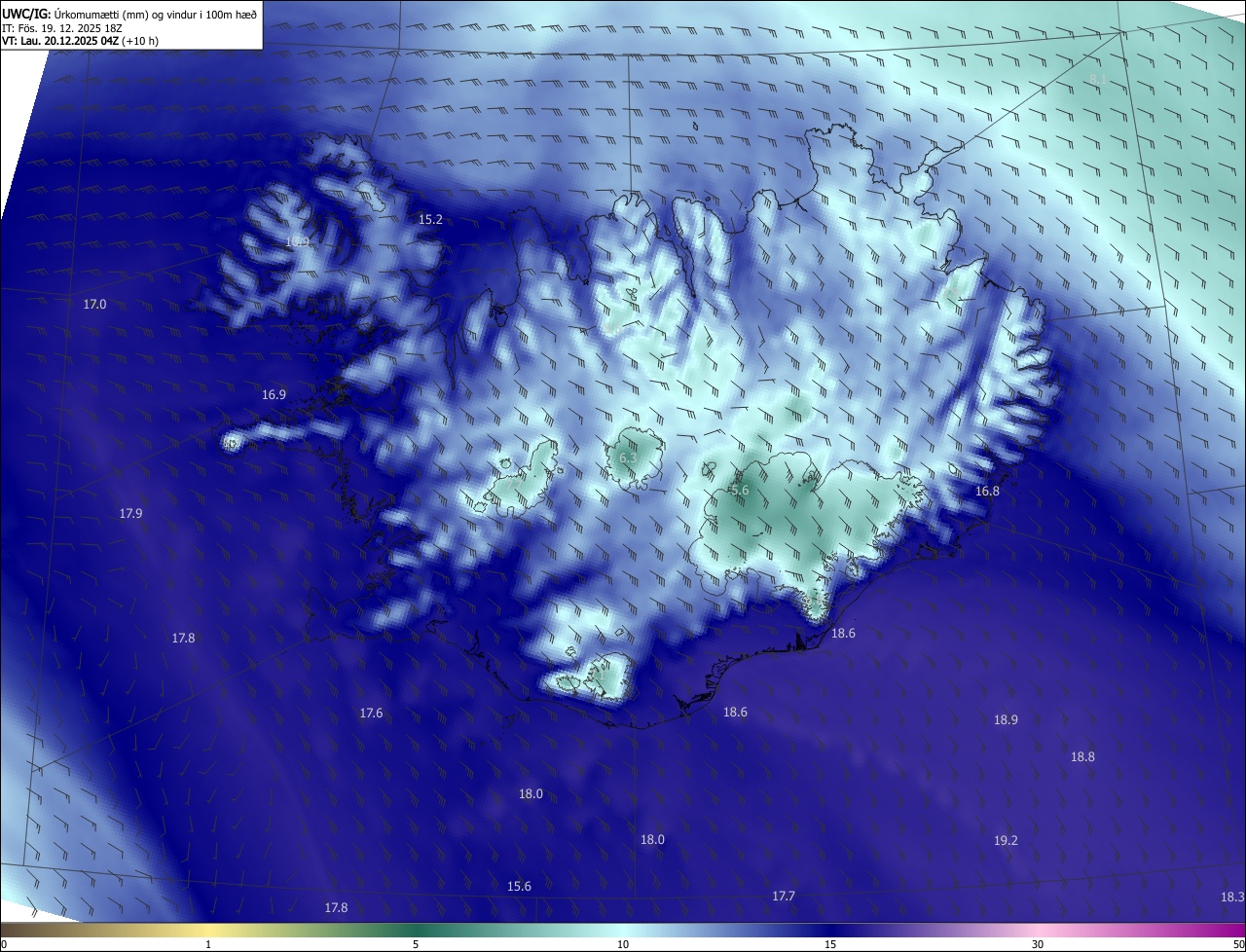Click the 'VT: Lau. 20.12.2025 04Z (+10 h)' line
1246x952 pixels.
pos(81,42)
